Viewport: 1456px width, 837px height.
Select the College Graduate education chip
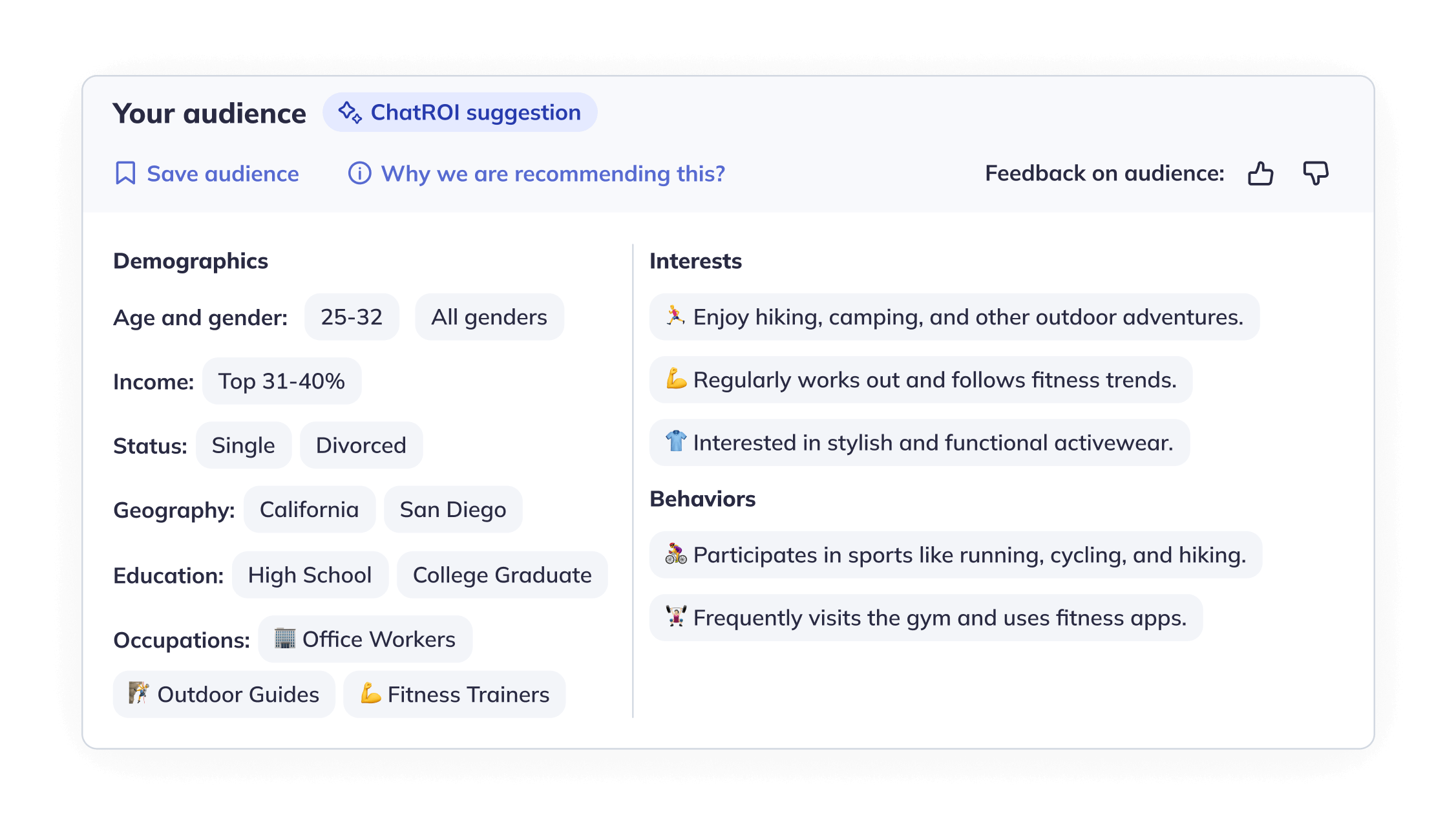502,575
